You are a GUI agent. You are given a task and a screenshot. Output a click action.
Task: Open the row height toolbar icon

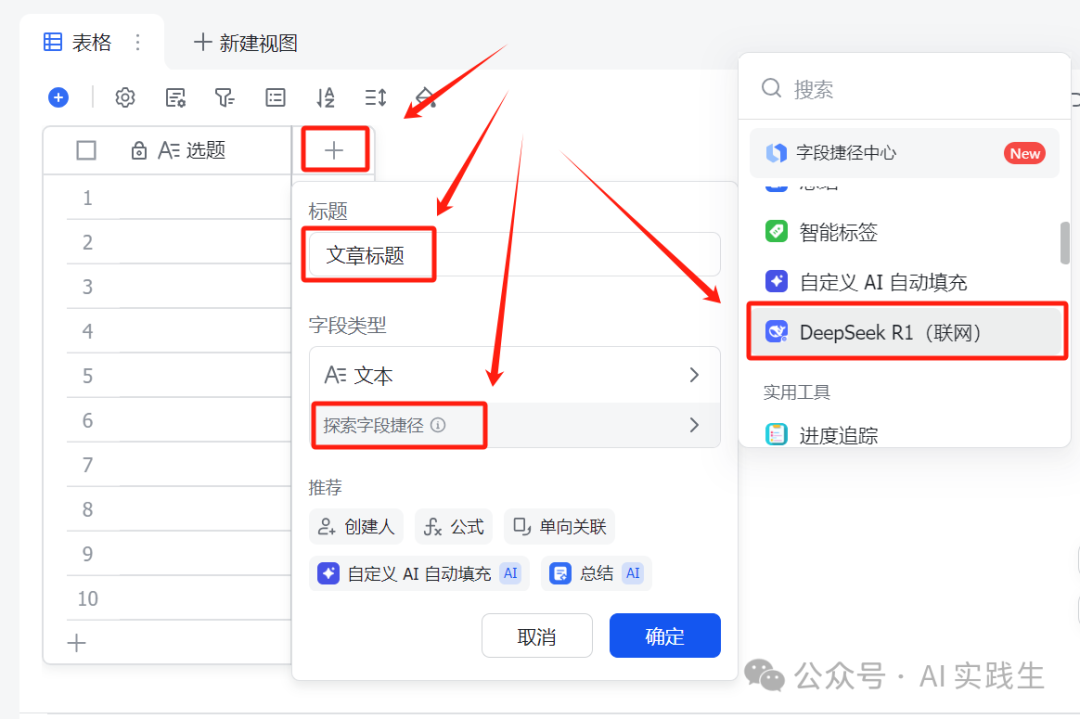pyautogui.click(x=375, y=98)
